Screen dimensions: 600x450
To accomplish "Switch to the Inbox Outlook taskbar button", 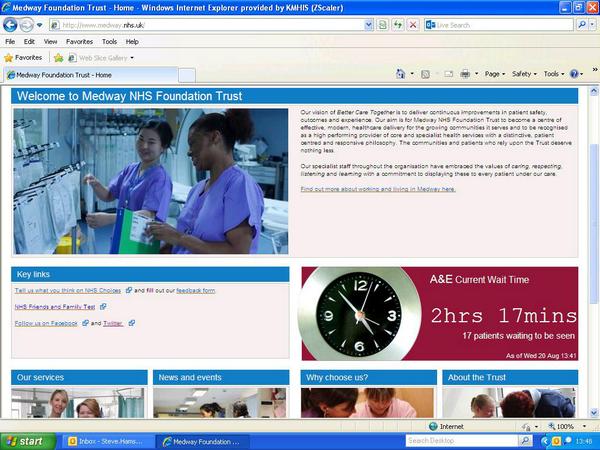I will tap(107, 442).
